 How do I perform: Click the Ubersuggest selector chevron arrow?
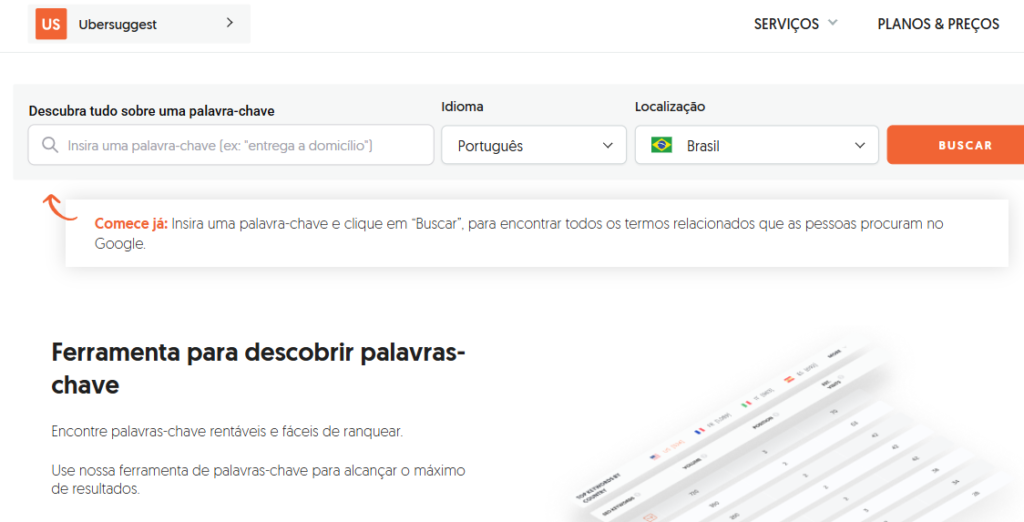[230, 23]
